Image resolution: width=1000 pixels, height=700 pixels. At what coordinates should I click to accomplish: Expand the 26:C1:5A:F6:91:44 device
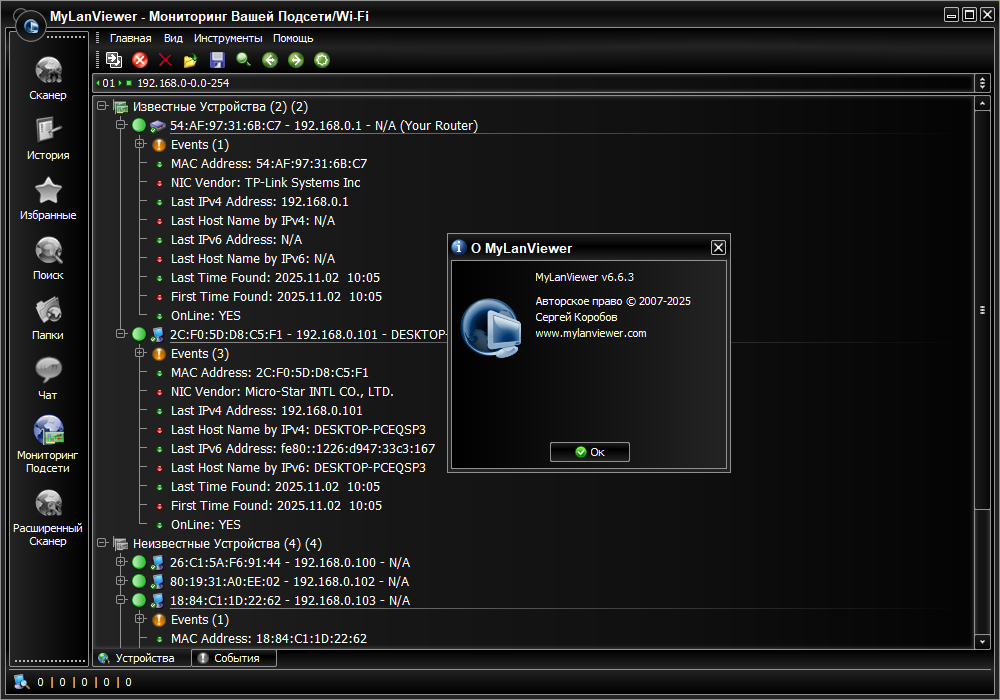point(121,562)
